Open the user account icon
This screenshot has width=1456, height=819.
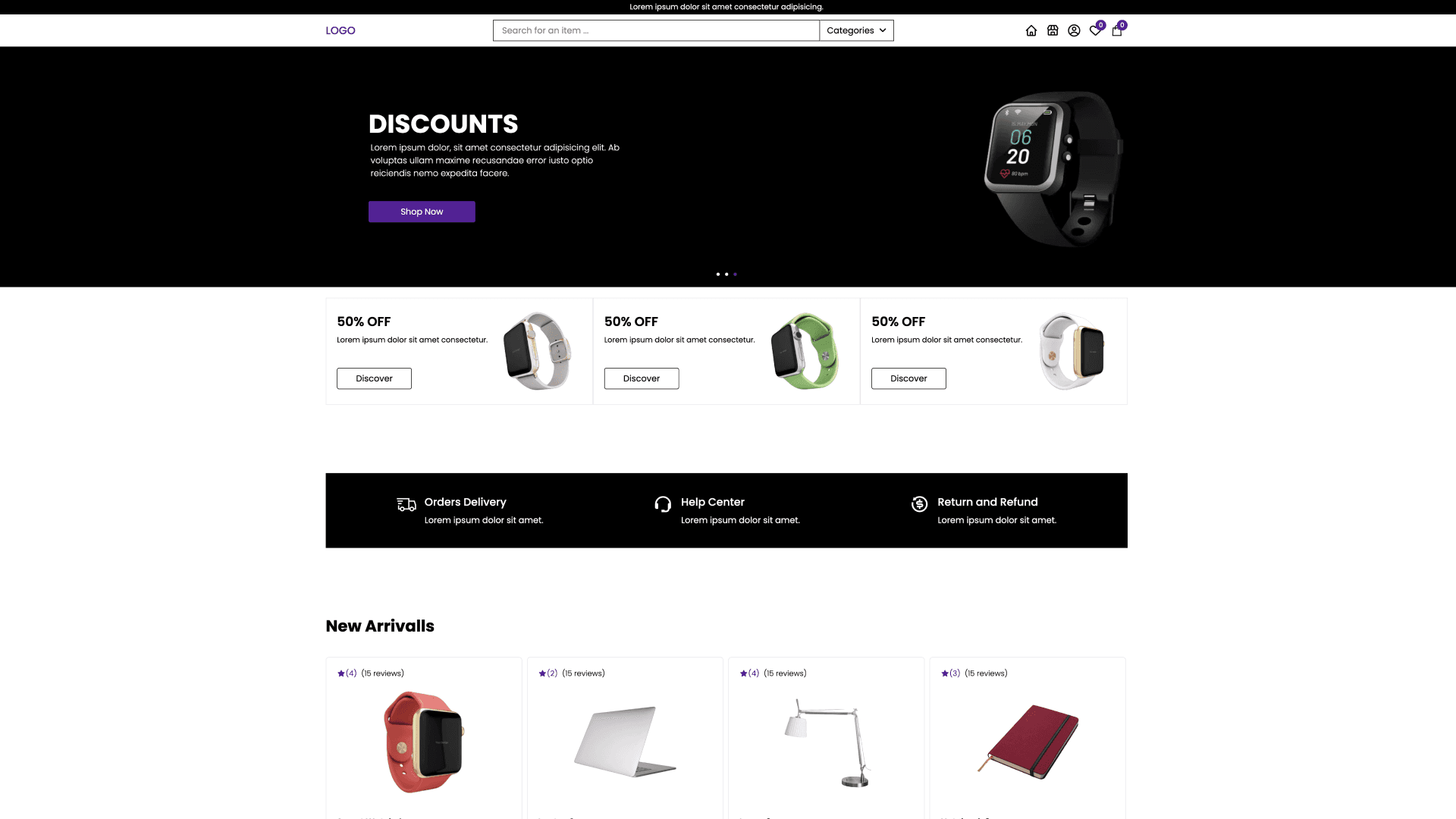(1074, 31)
